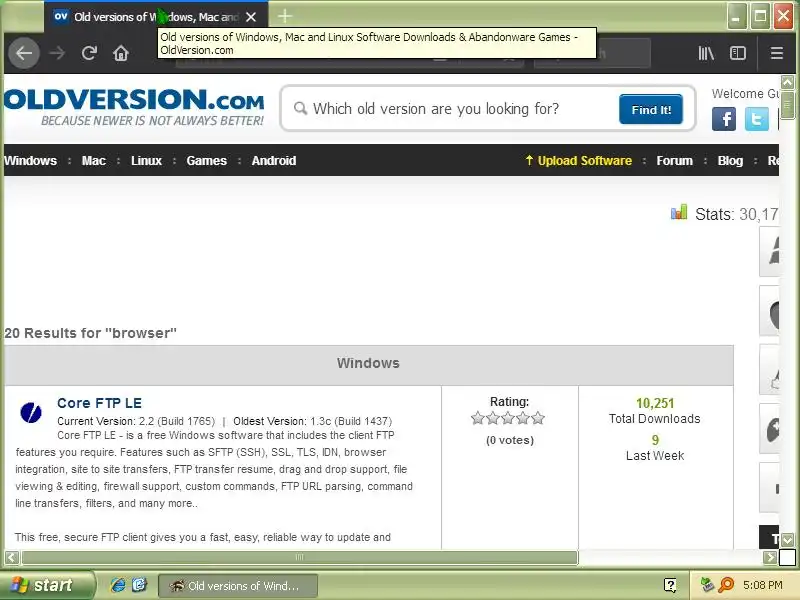Click the horizontal scrollbar left arrow
Viewport: 800px width, 600px height.
(x=12, y=557)
